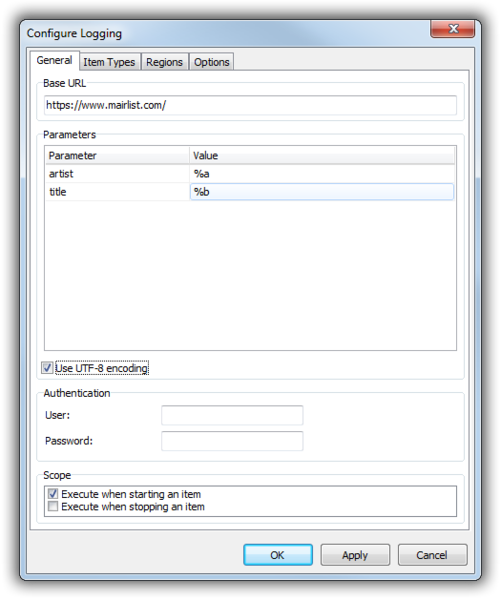Click the Base URL input field
This screenshot has width=501, height=600.
pyautogui.click(x=250, y=105)
